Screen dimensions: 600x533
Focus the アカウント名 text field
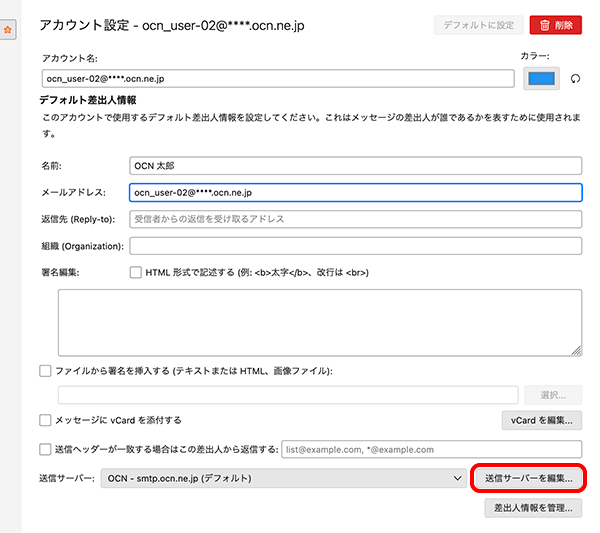(278, 79)
